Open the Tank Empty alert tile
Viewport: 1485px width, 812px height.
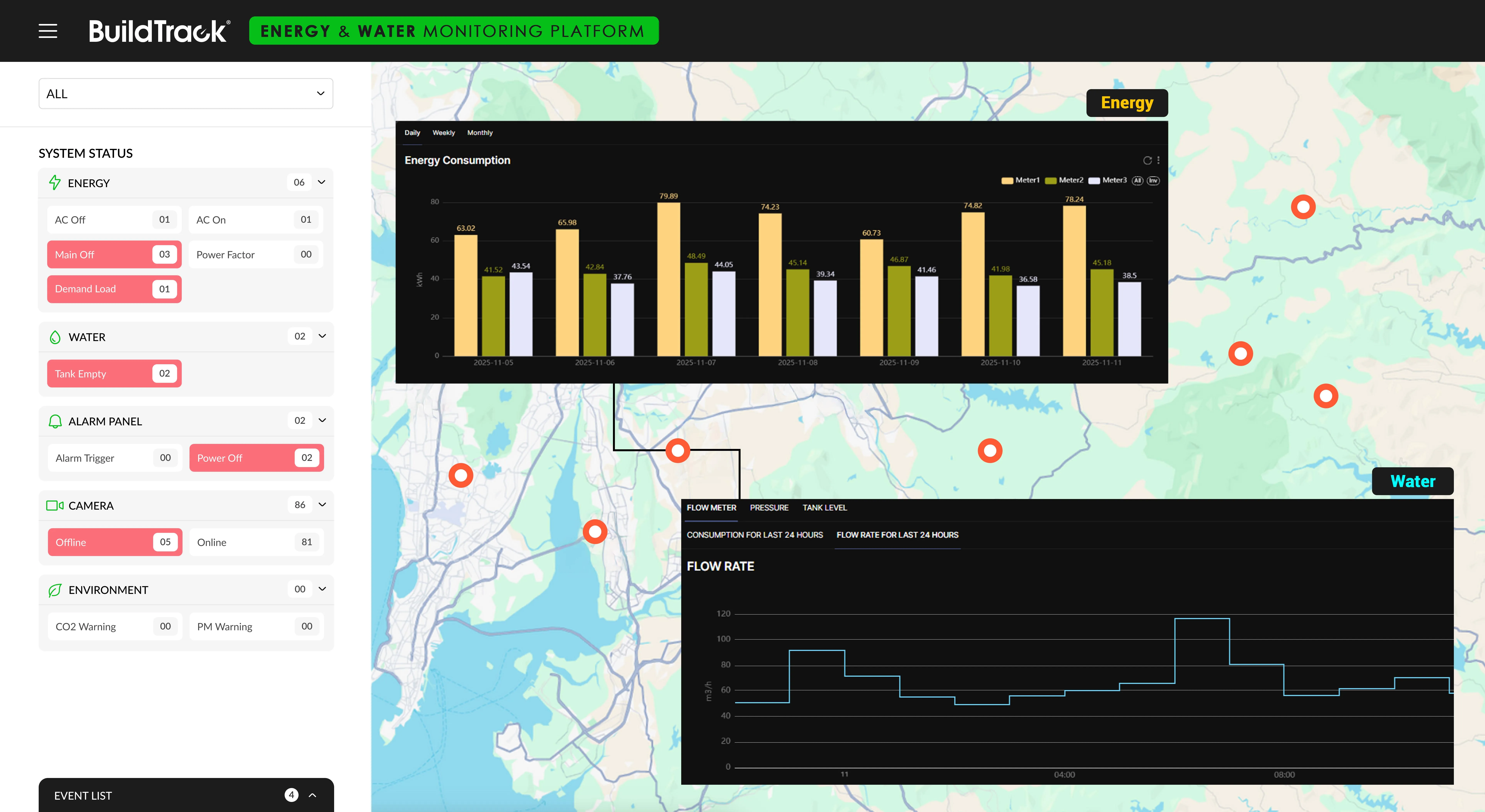(114, 374)
